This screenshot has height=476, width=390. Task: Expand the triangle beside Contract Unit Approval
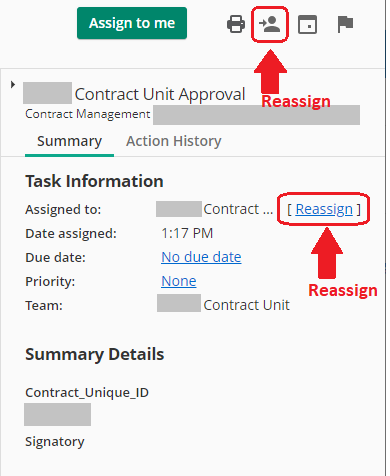point(13,84)
